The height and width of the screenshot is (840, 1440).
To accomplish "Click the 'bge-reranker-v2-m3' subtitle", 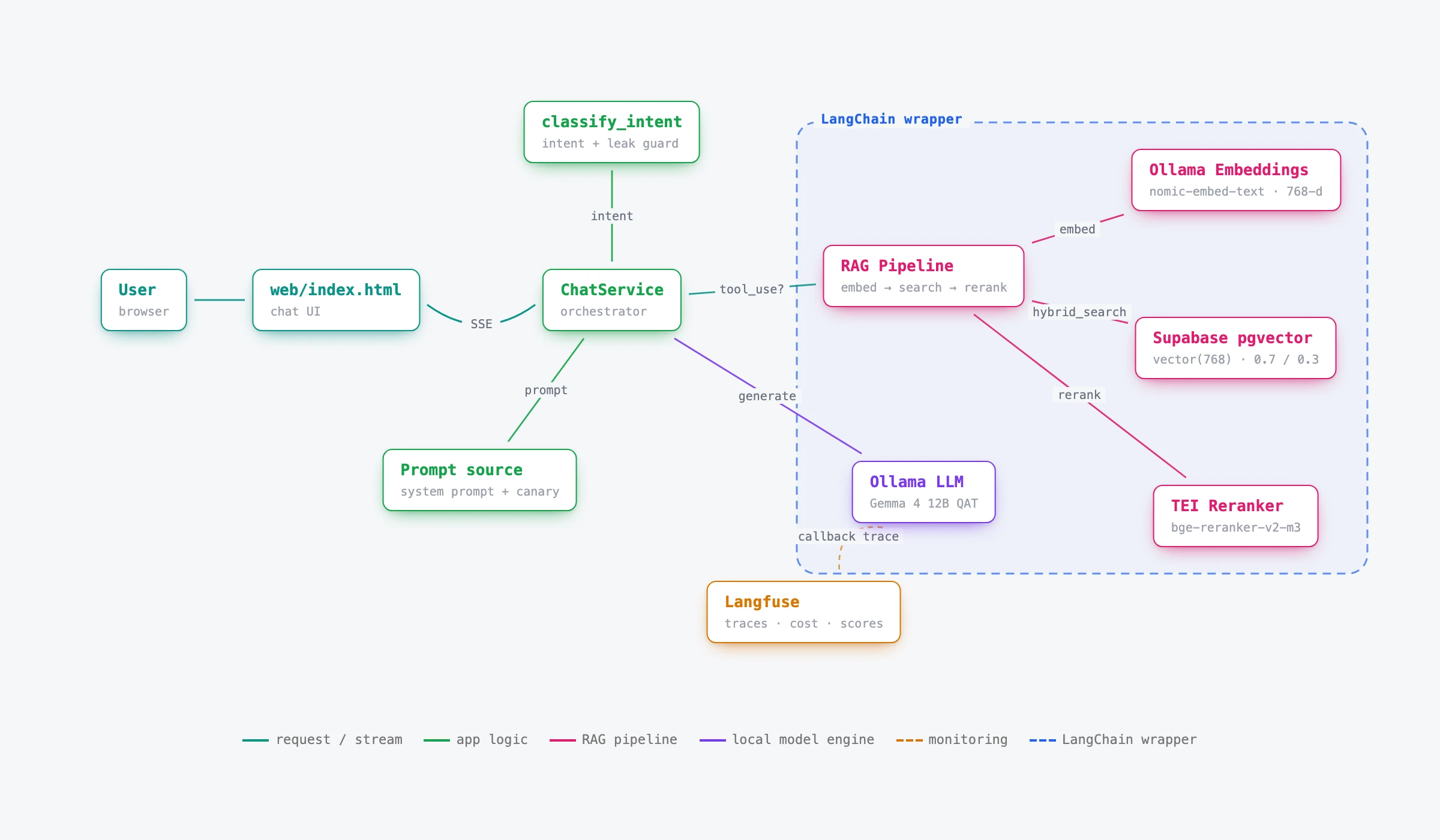I will 1235,527.
